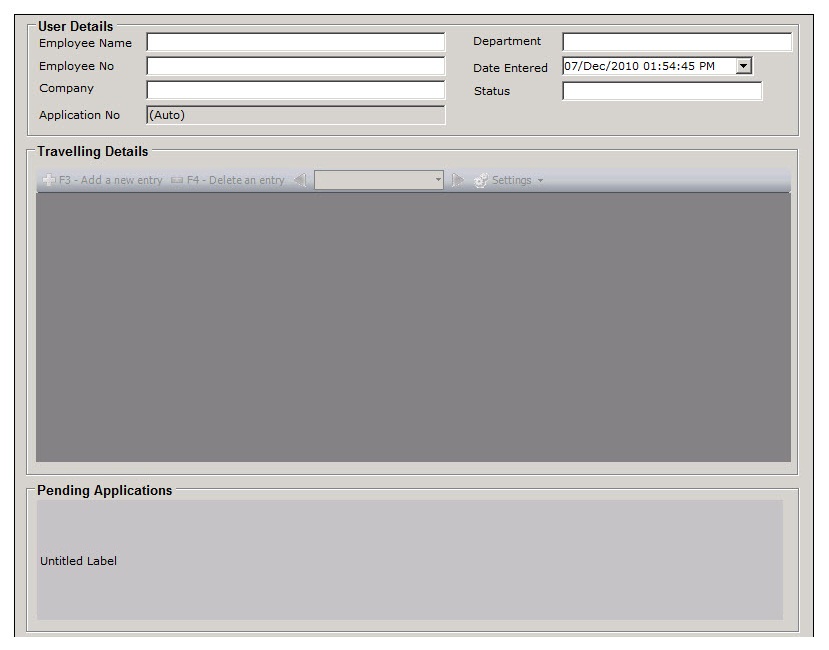Click the 'Department' label
The height and width of the screenshot is (650, 829).
click(507, 41)
